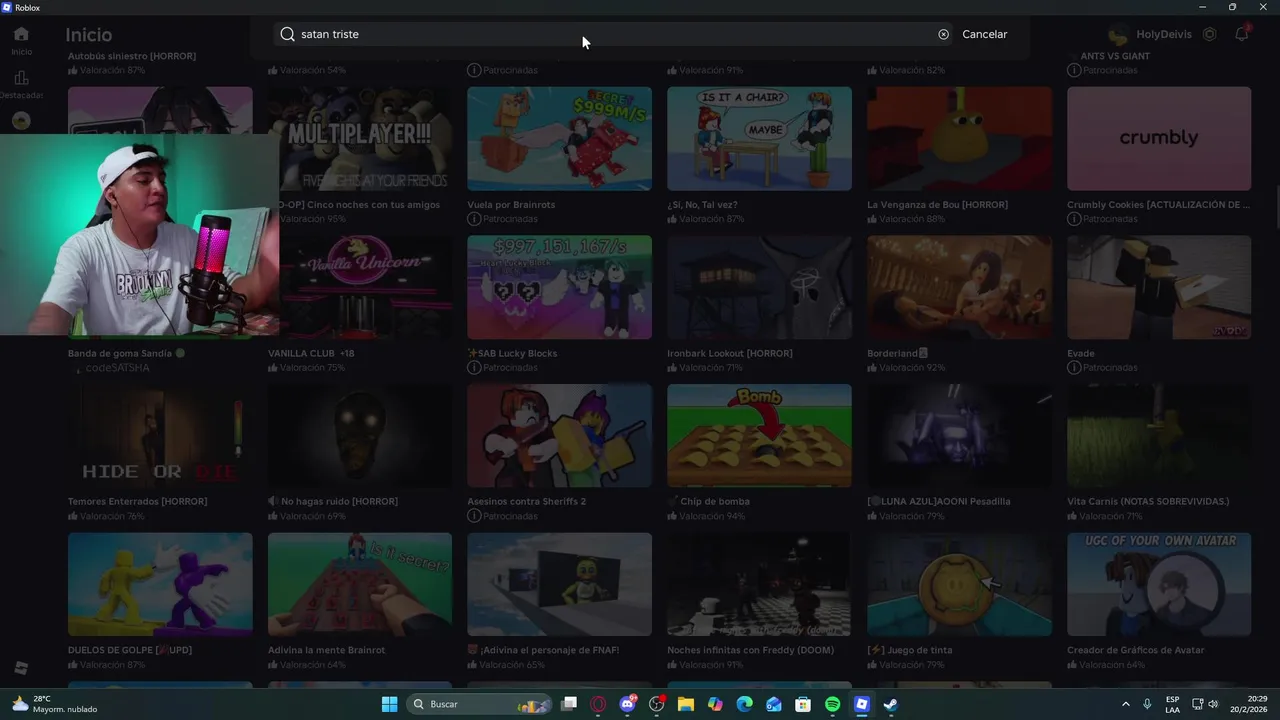This screenshot has width=1280, height=720.
Task: Open the network and volume tray icons
Action: [1205, 704]
